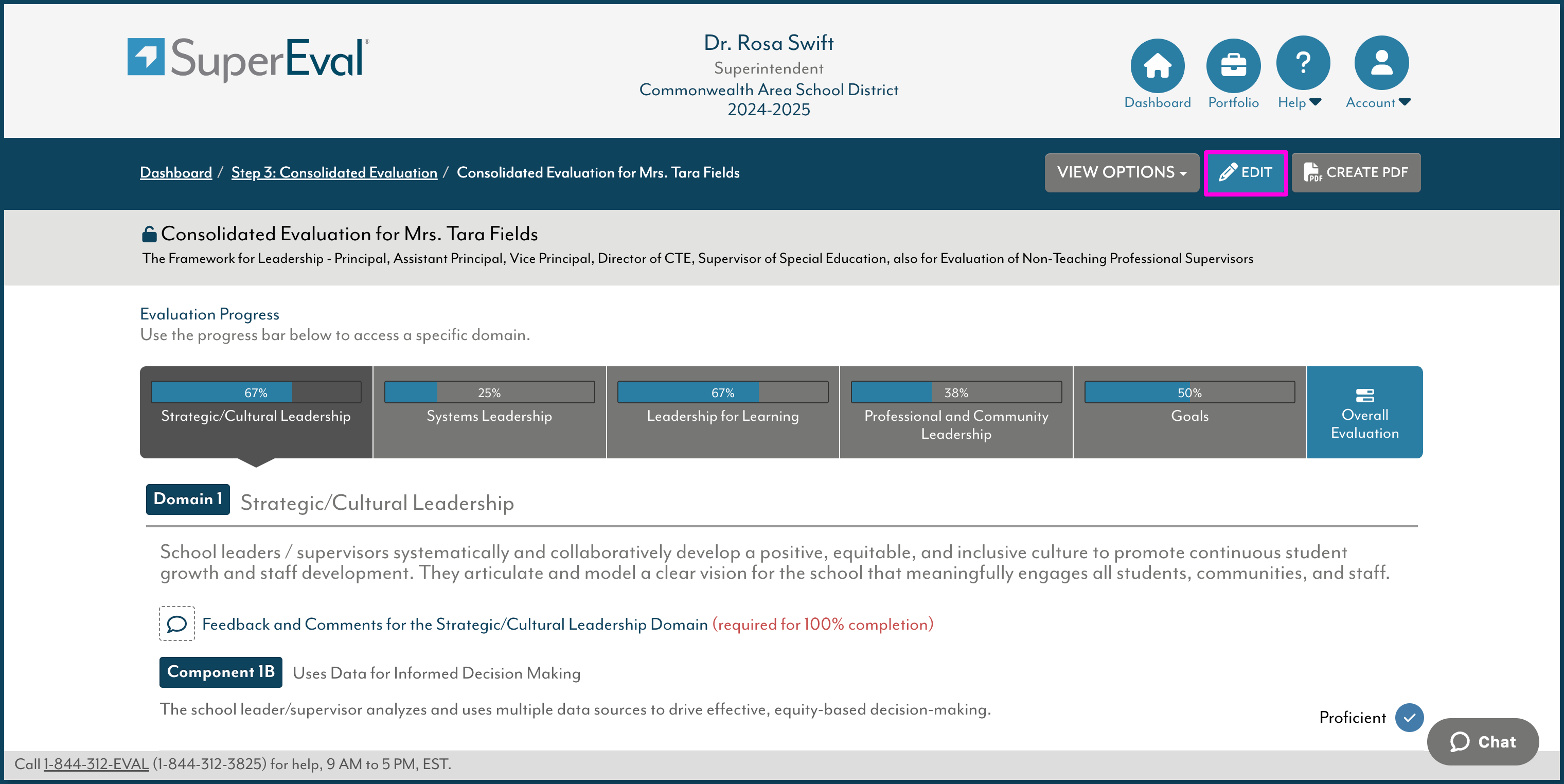The width and height of the screenshot is (1564, 784).
Task: Click the Superintendent role text
Action: [x=769, y=68]
